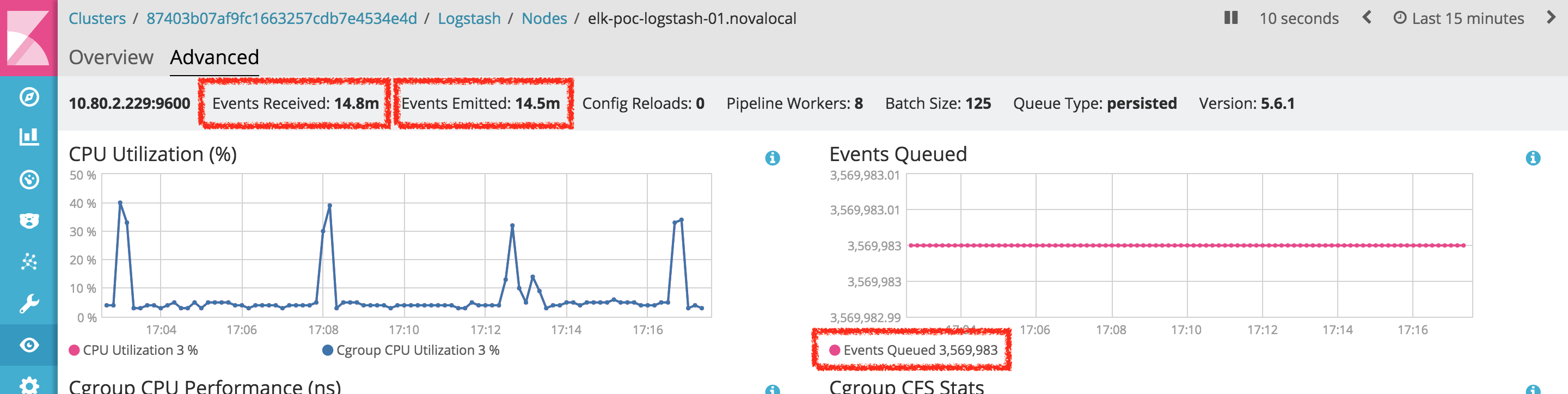Click the Events Emitted: 14.5m stat
1568x394 pixels.
pyautogui.click(x=480, y=103)
